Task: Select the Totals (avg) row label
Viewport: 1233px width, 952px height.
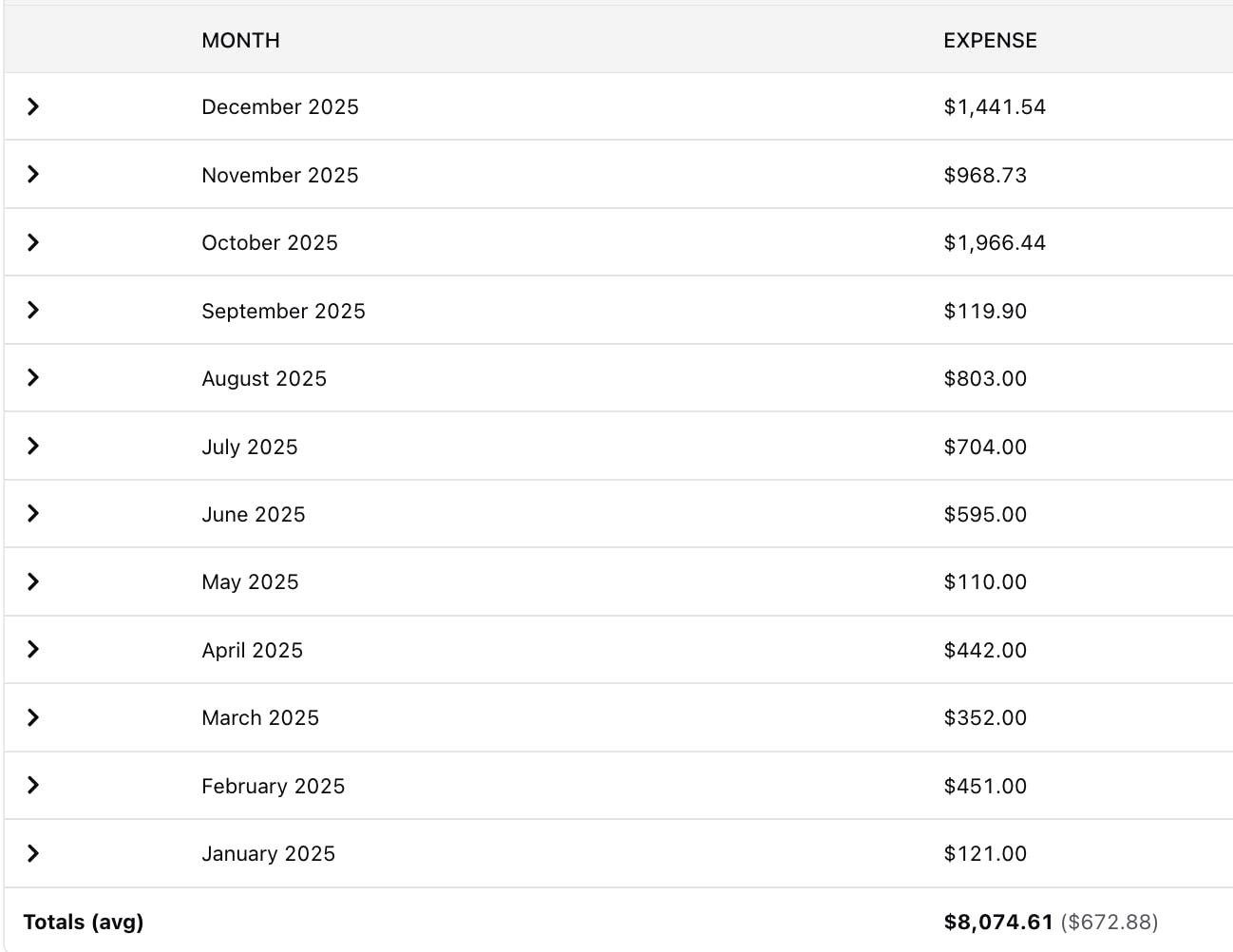Action: coord(84,922)
